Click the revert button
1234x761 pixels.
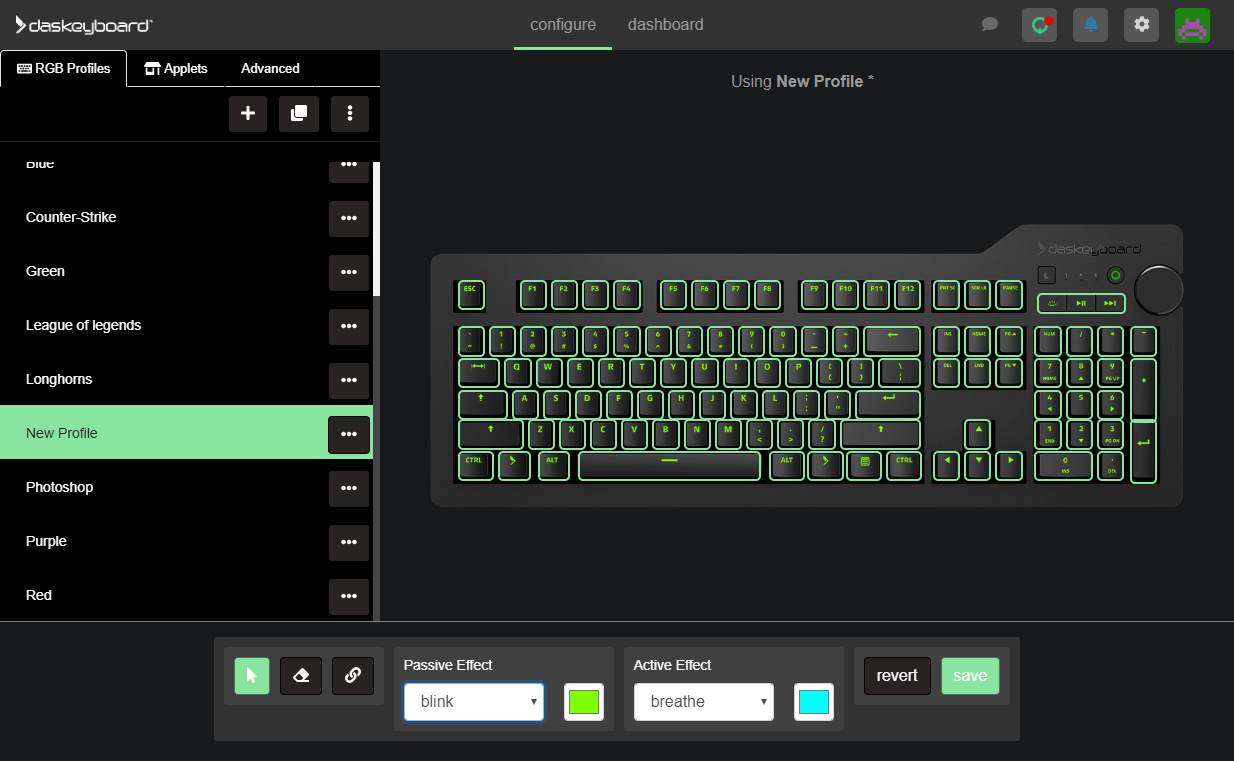[x=897, y=676]
